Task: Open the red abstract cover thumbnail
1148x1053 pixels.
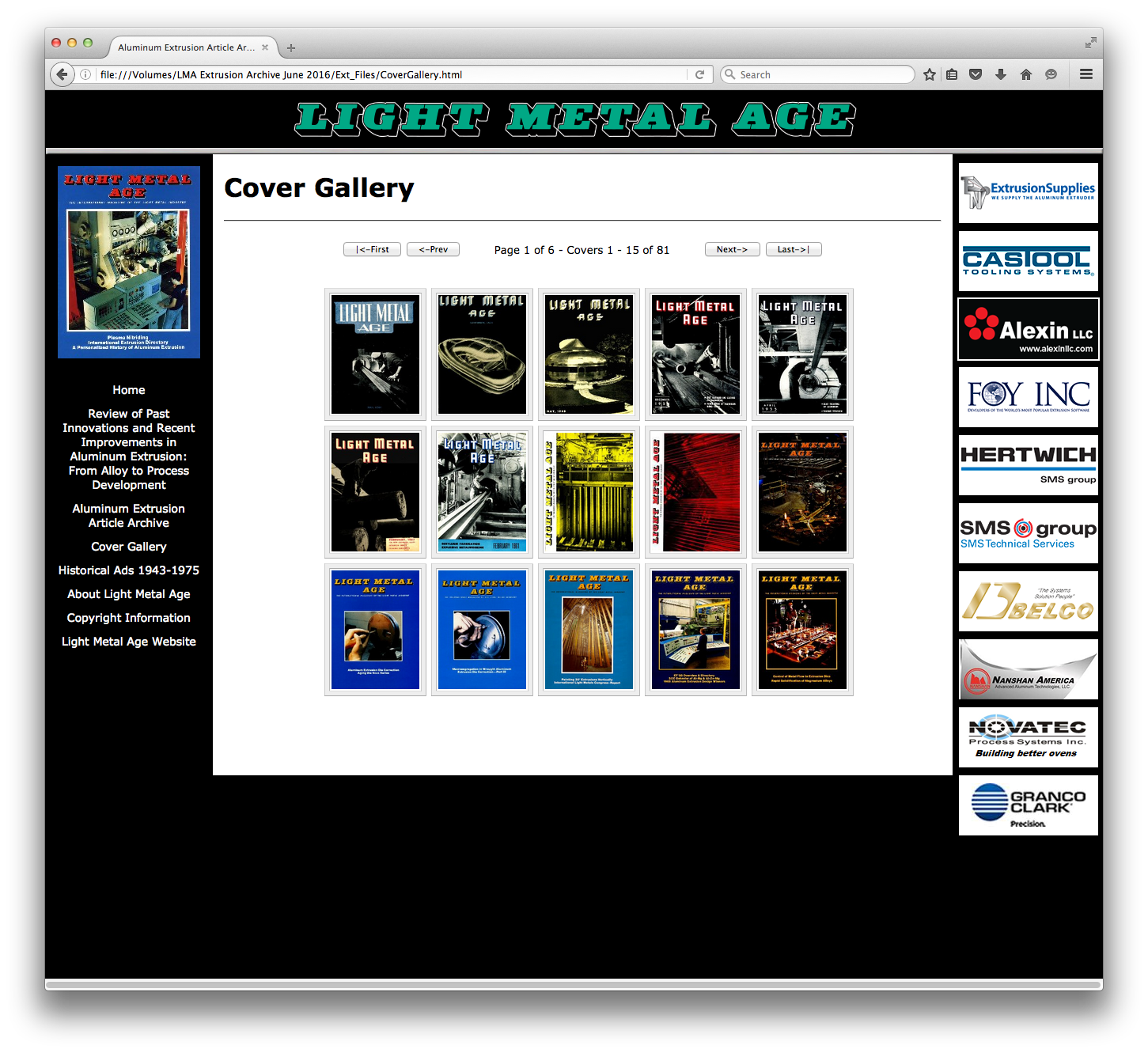Action: (695, 492)
